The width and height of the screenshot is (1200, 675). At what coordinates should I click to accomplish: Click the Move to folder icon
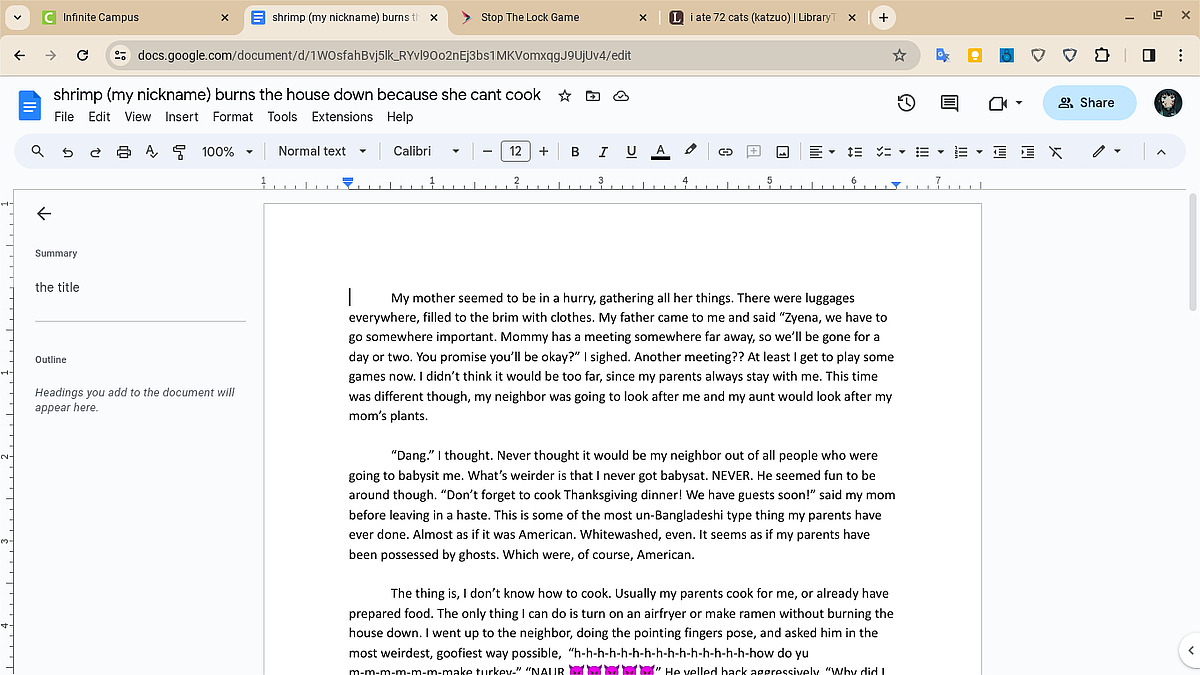[x=593, y=96]
